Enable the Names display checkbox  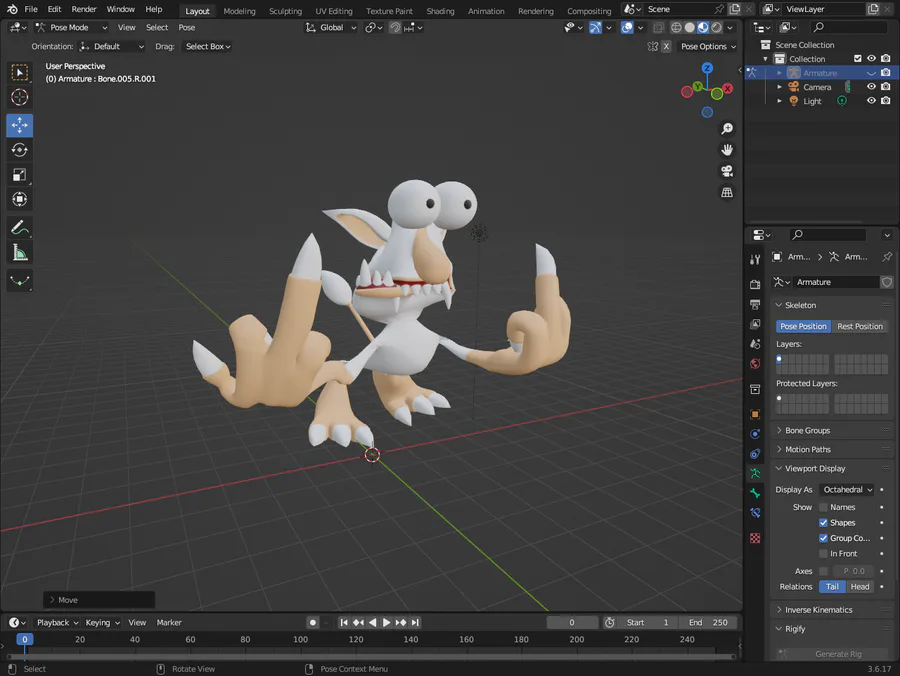pyautogui.click(x=823, y=507)
